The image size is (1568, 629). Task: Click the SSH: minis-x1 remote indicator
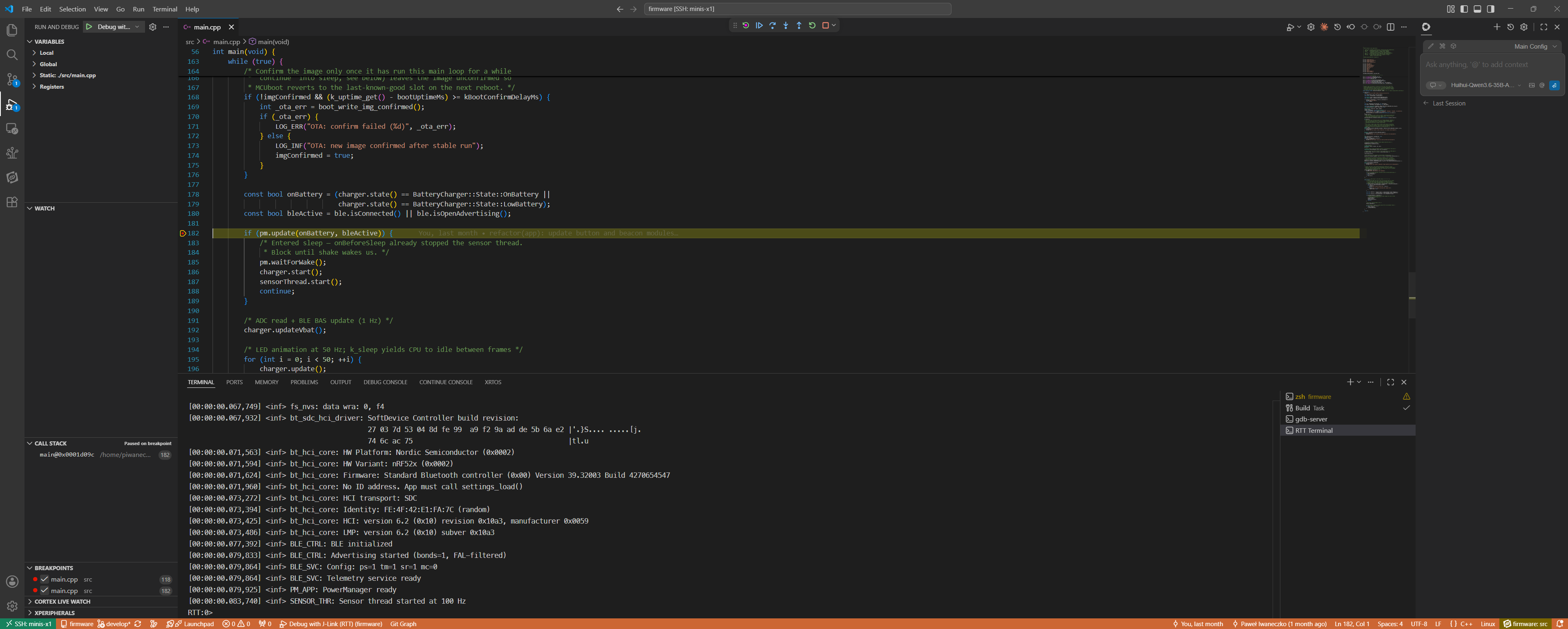pos(28,624)
